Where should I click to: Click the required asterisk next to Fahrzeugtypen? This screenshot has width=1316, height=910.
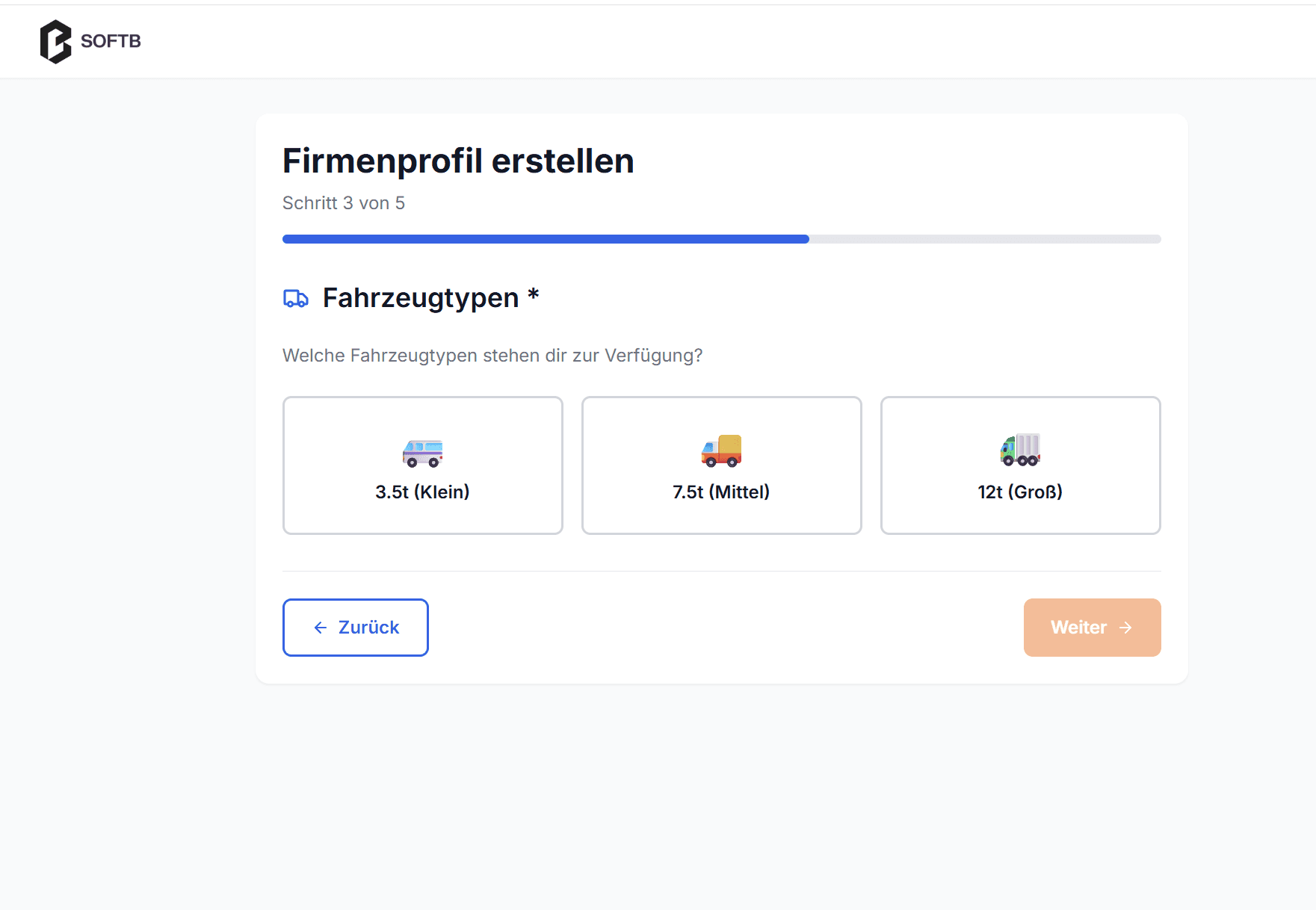pos(533,295)
